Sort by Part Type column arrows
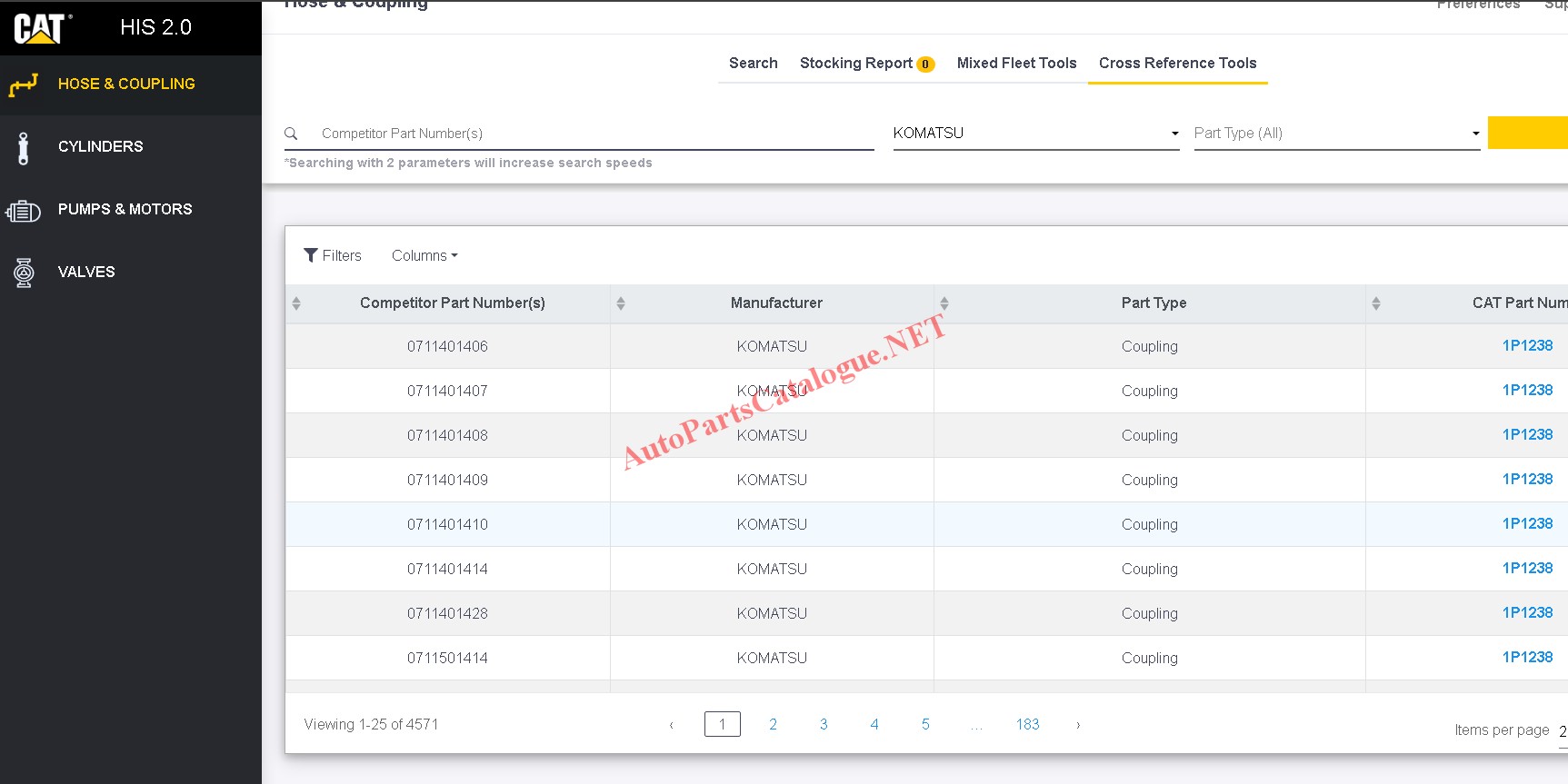Image resolution: width=1568 pixels, height=784 pixels. point(944,303)
